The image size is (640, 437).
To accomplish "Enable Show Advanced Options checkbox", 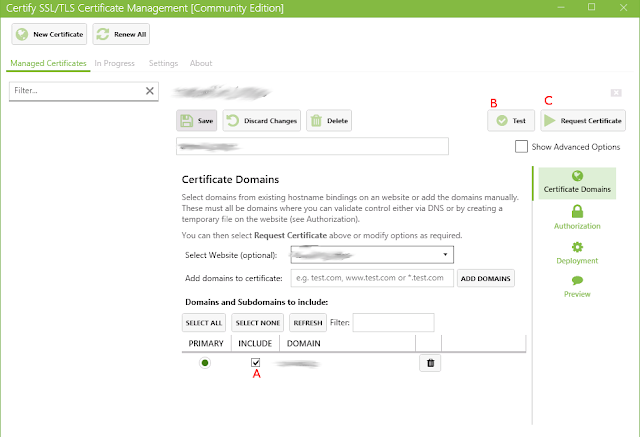I will [521, 146].
